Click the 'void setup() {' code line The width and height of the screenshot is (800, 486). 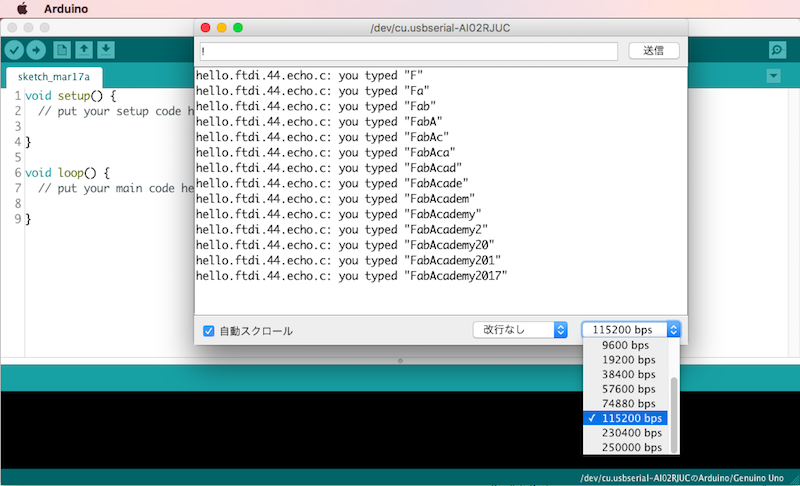coord(70,96)
